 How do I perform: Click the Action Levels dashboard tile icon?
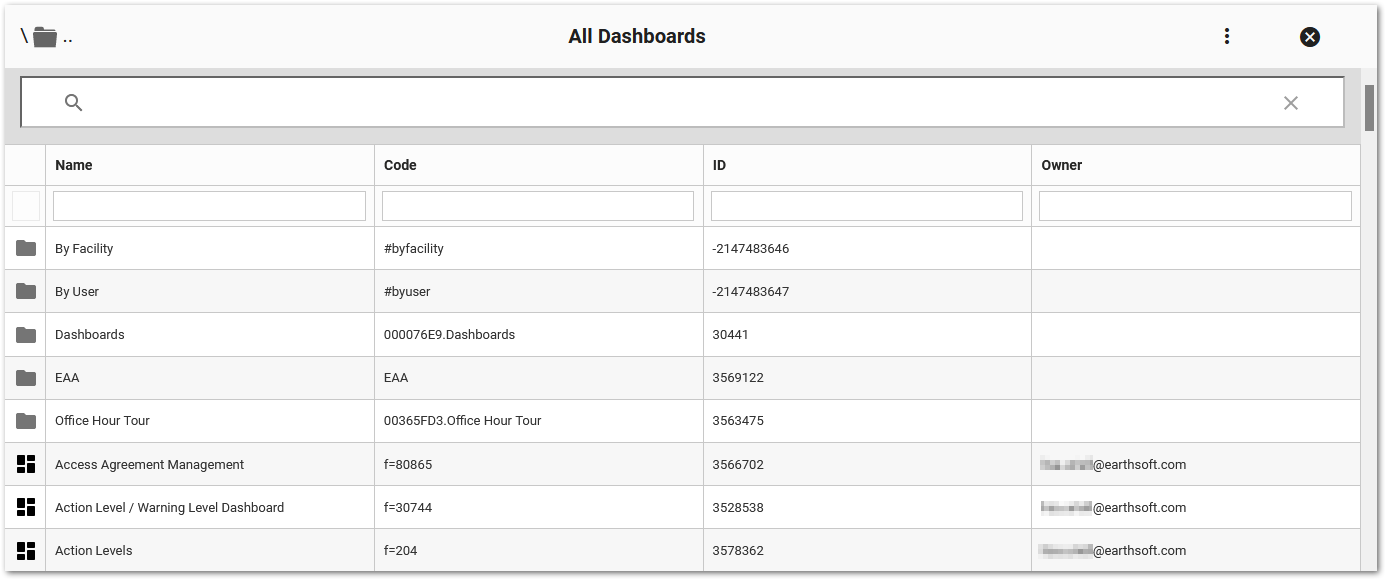[x=26, y=550]
